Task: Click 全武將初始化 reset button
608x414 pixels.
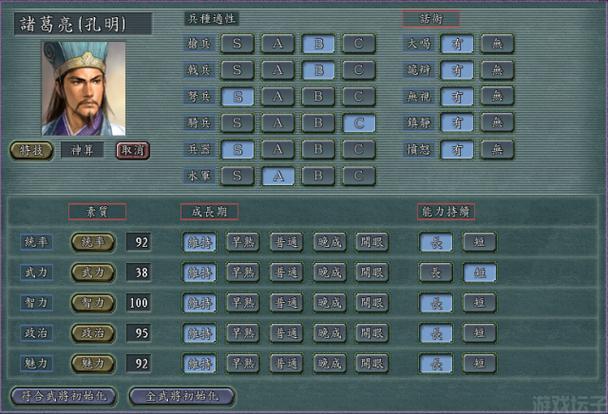Action: (x=182, y=395)
